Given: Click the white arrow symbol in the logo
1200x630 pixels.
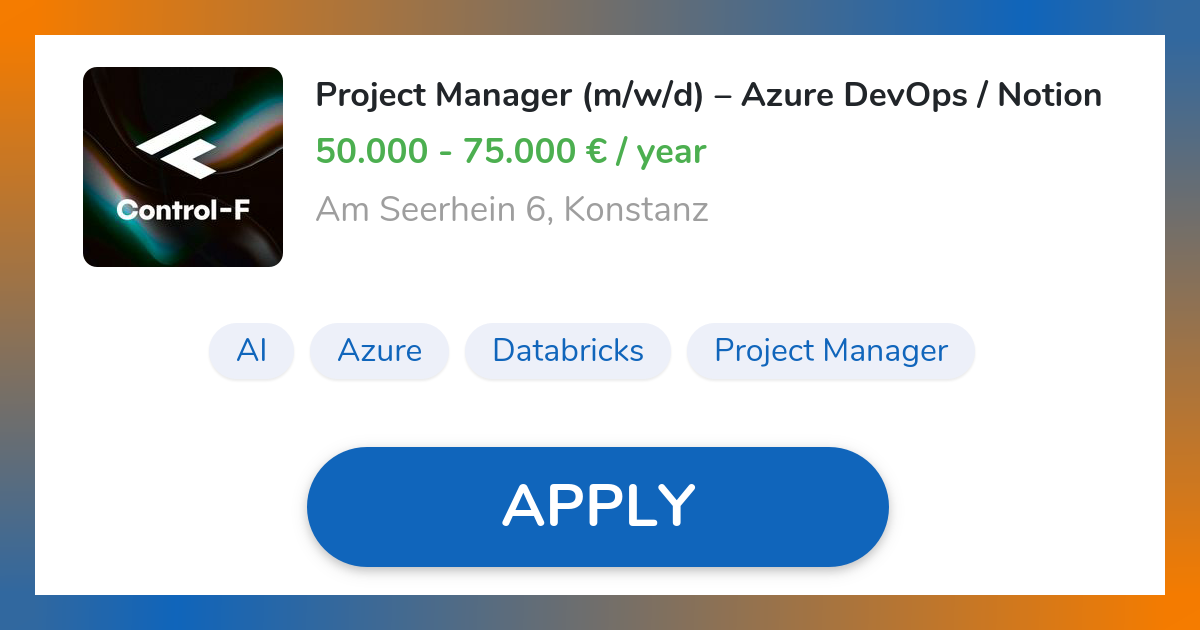Looking at the screenshot, I should 177,154.
